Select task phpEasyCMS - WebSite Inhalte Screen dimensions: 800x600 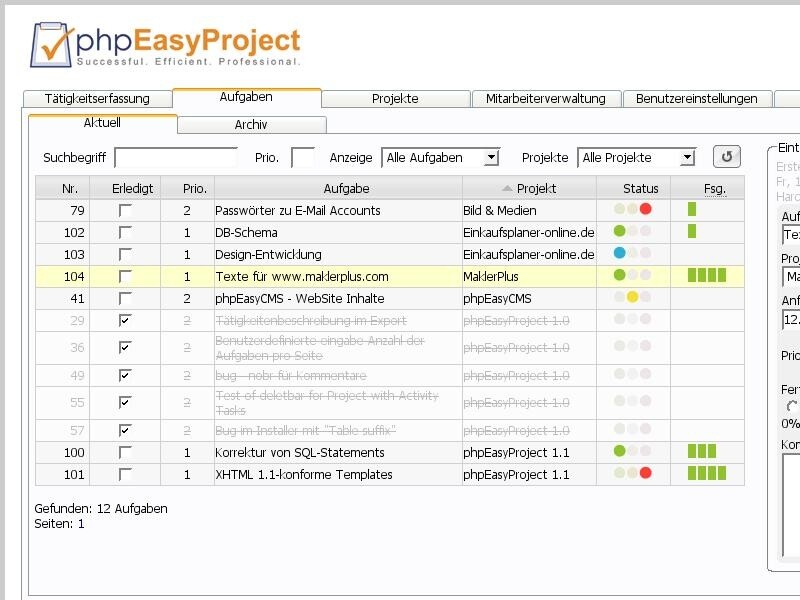300,298
